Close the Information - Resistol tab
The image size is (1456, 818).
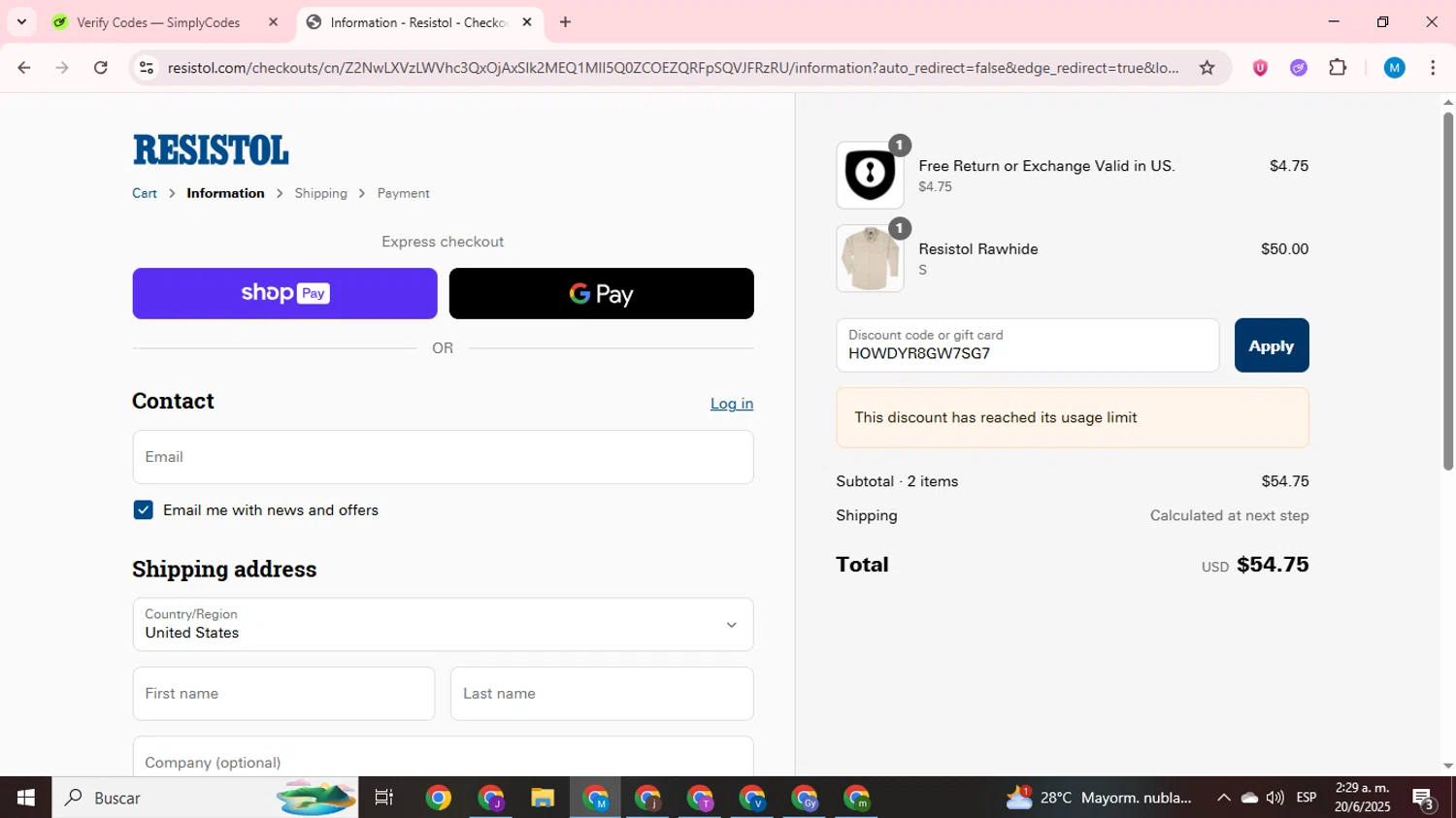pos(527,22)
